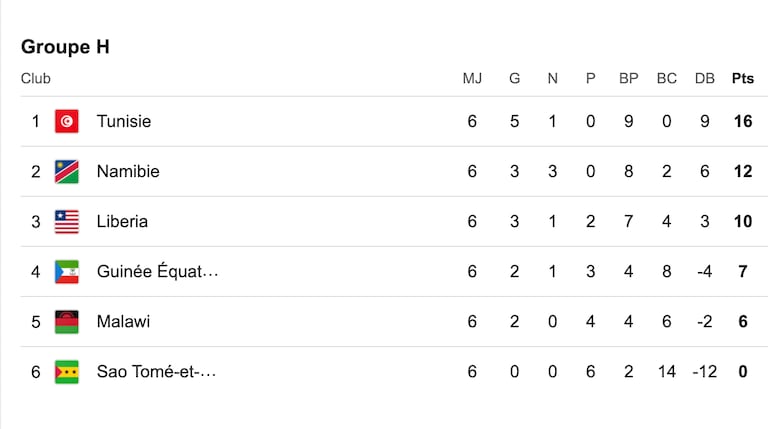Click the Tunisie flag icon

pyautogui.click(x=67, y=121)
